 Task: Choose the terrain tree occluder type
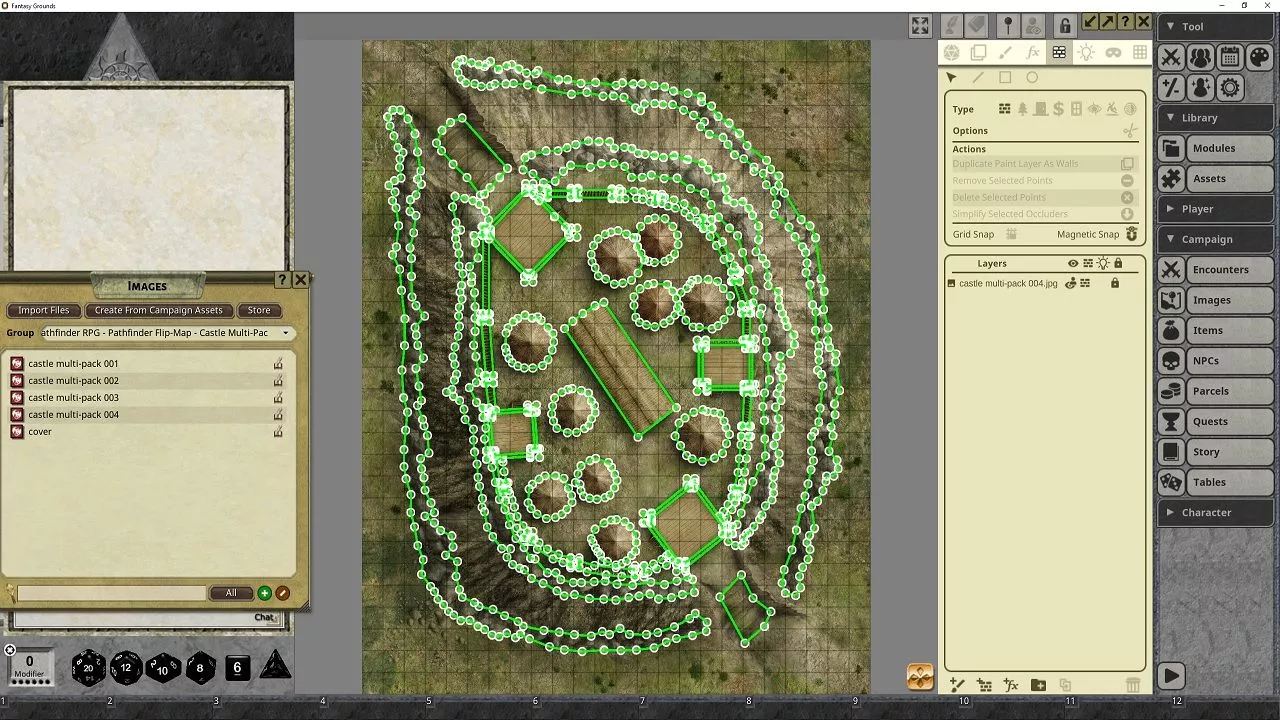[x=1023, y=109]
